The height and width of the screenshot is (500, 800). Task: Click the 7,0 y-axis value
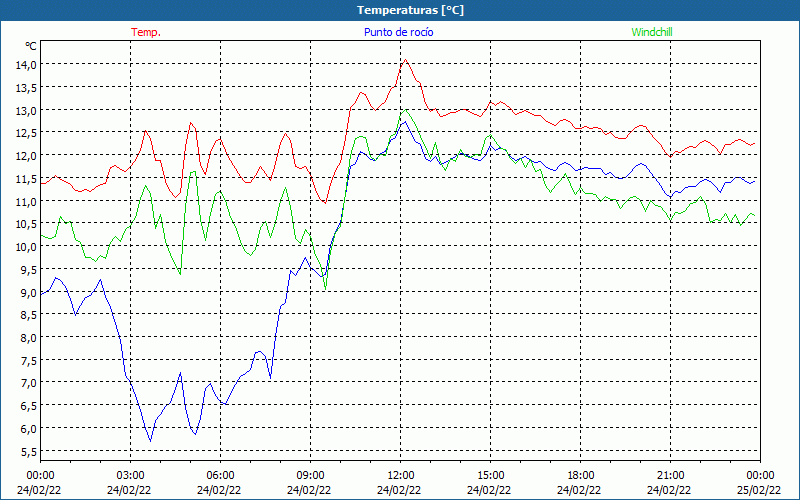[x=29, y=383]
